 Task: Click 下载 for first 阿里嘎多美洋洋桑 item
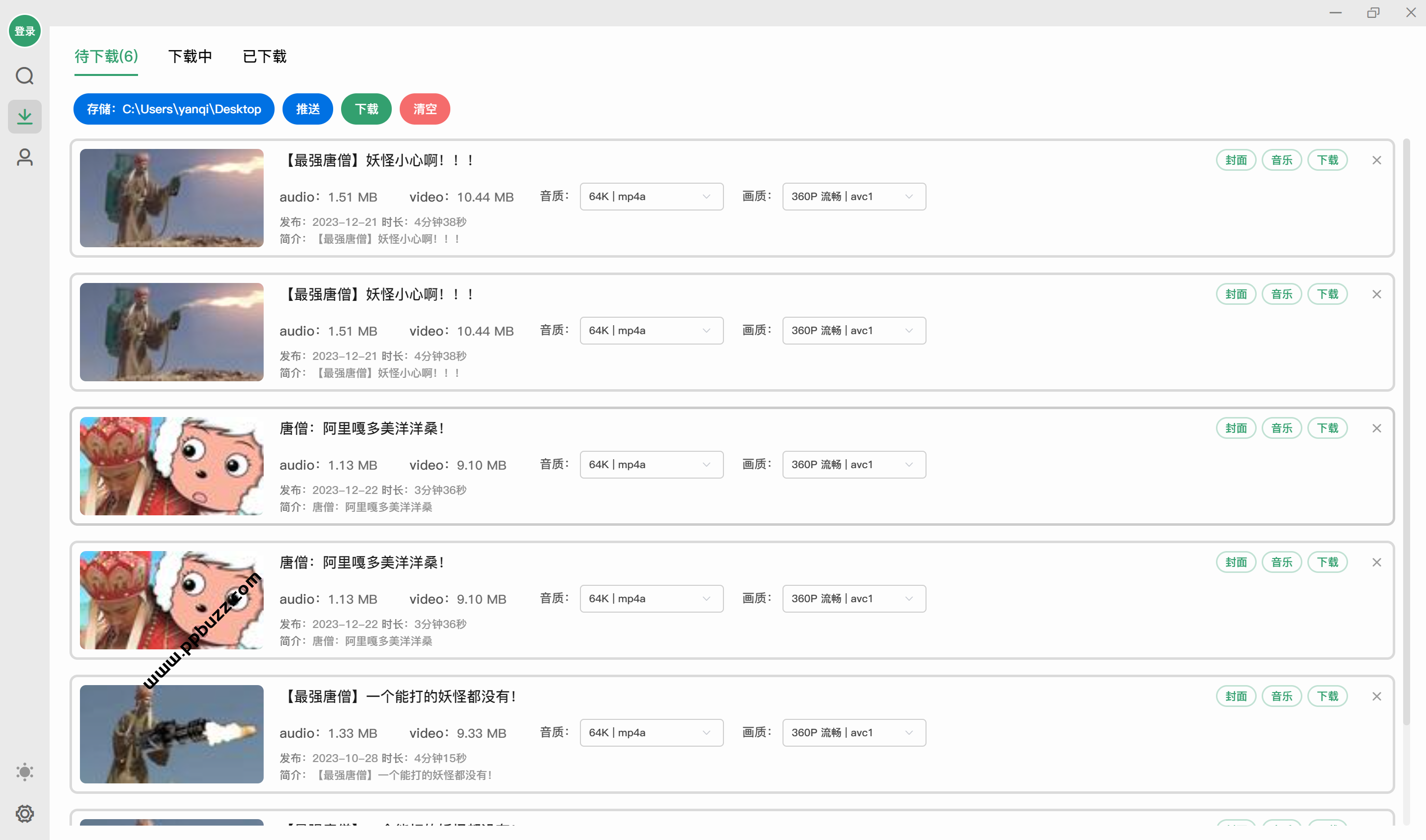1328,428
